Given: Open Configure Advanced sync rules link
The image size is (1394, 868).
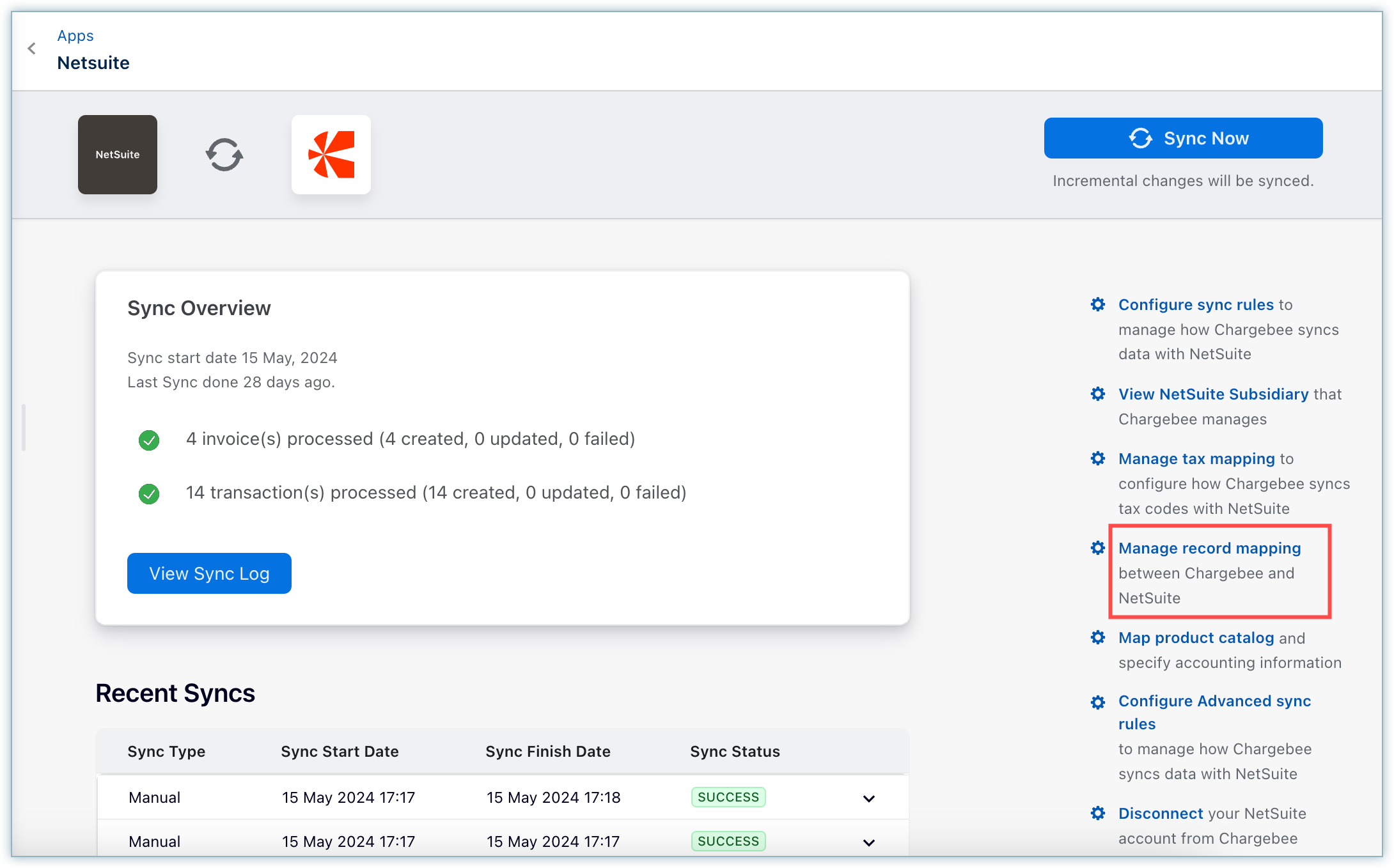Looking at the screenshot, I should pyautogui.click(x=1214, y=701).
